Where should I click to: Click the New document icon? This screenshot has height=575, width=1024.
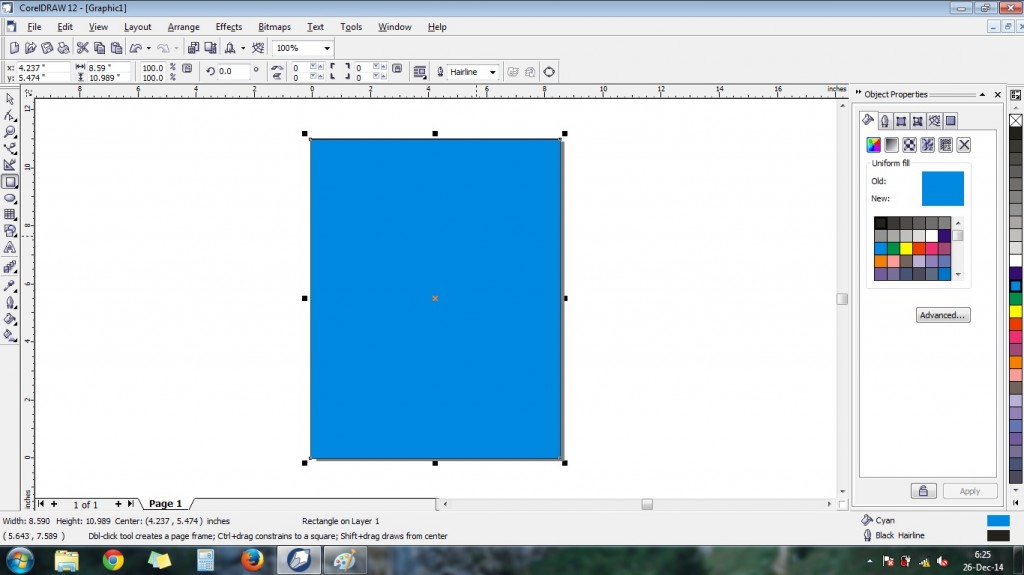pos(14,48)
